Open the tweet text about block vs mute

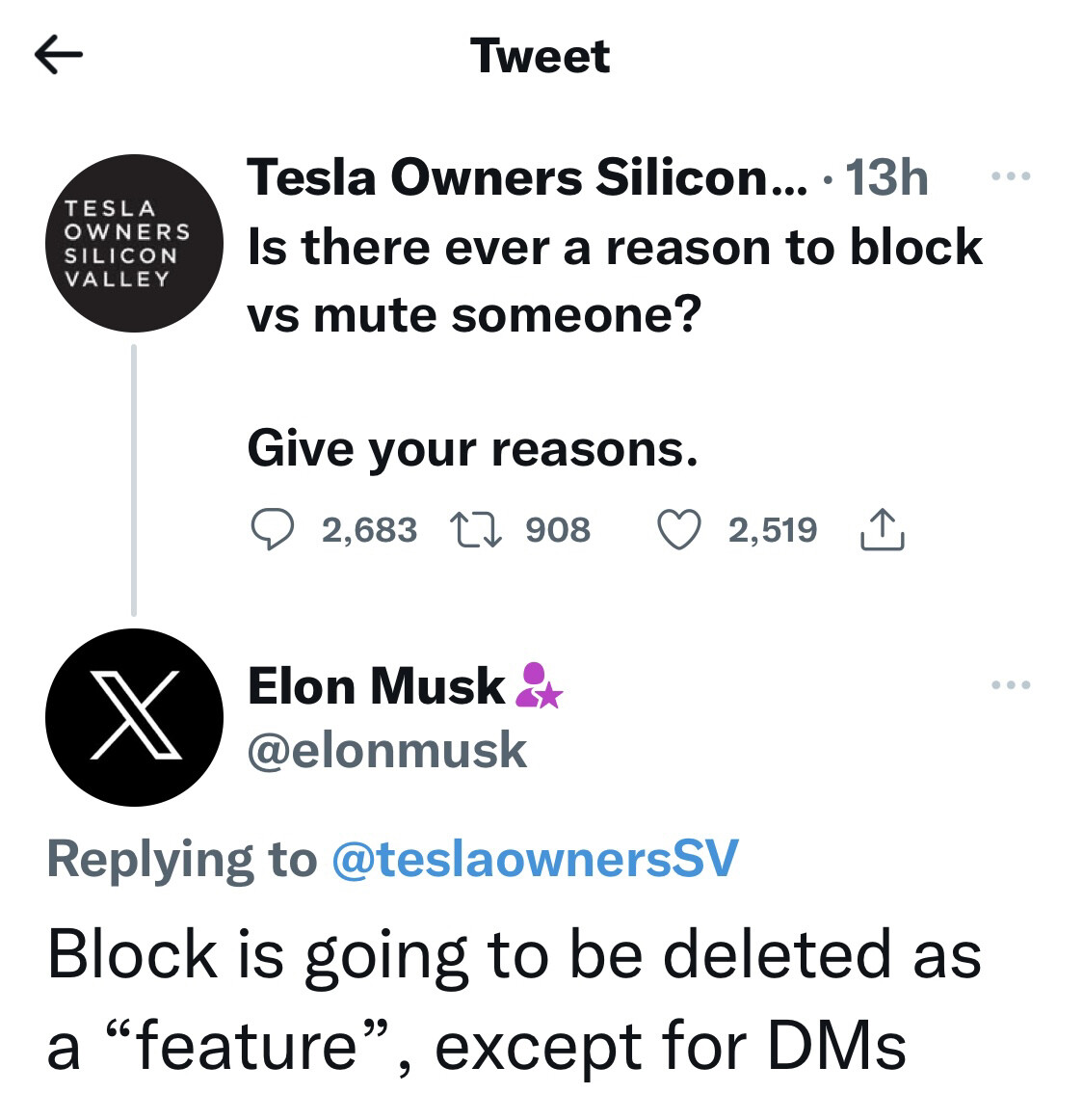pos(615,348)
